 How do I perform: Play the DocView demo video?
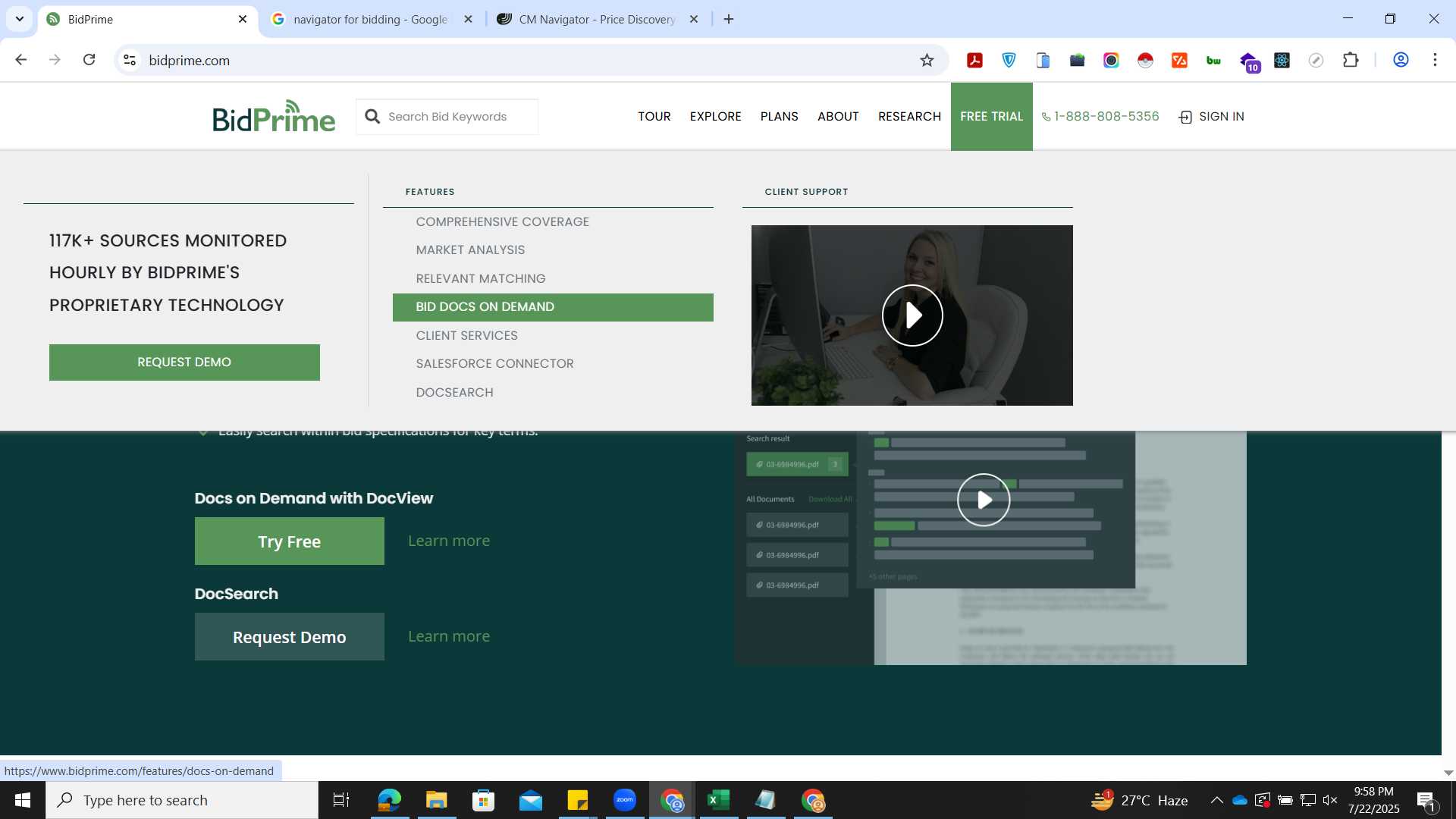click(x=984, y=500)
